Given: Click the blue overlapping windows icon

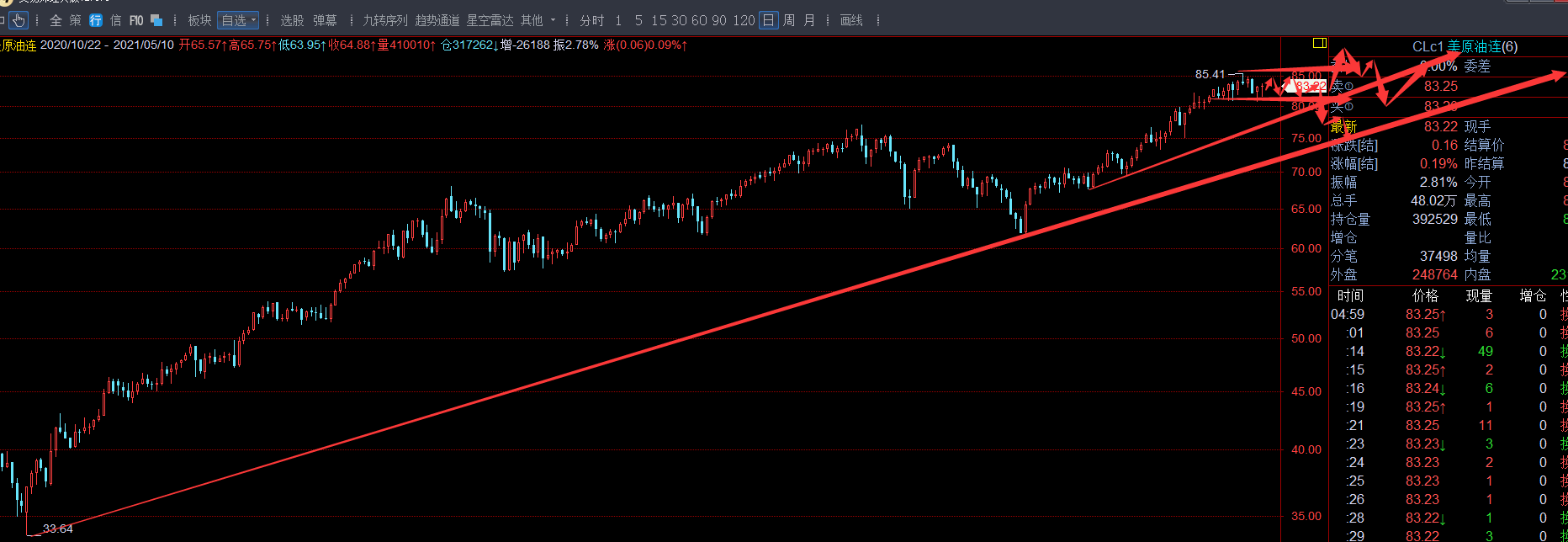Looking at the screenshot, I should point(156,20).
